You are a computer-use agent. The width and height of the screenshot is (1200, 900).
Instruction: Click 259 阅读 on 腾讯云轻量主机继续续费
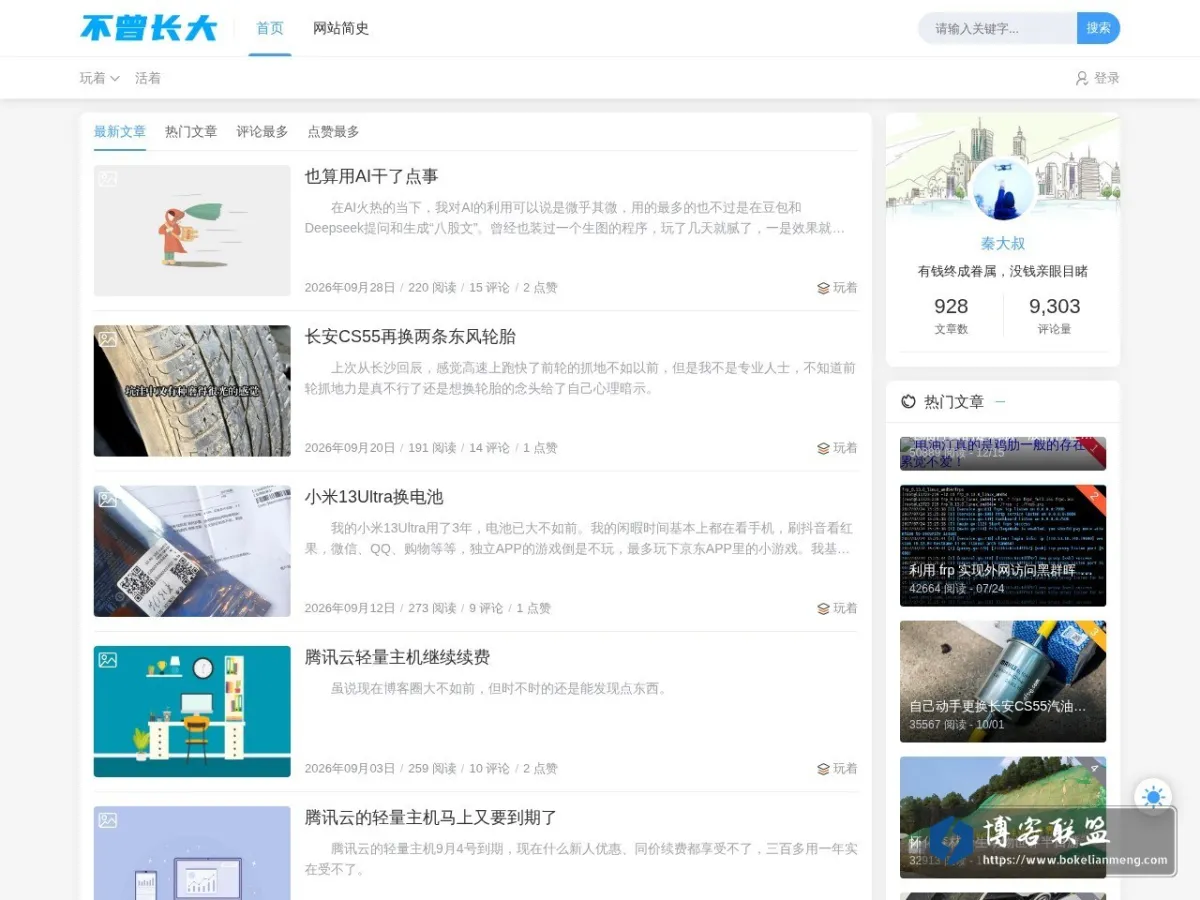[x=432, y=768]
